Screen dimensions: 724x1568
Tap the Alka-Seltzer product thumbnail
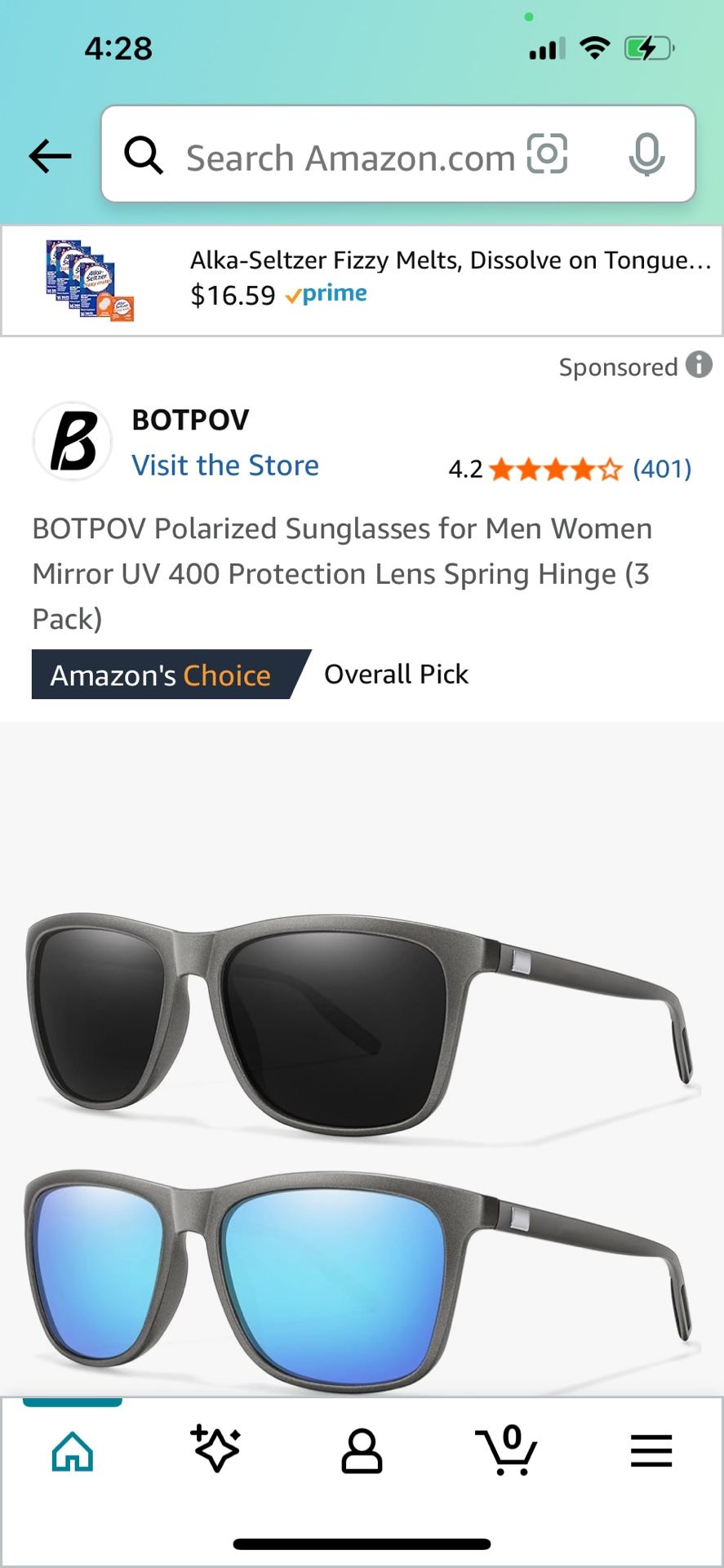[x=90, y=280]
